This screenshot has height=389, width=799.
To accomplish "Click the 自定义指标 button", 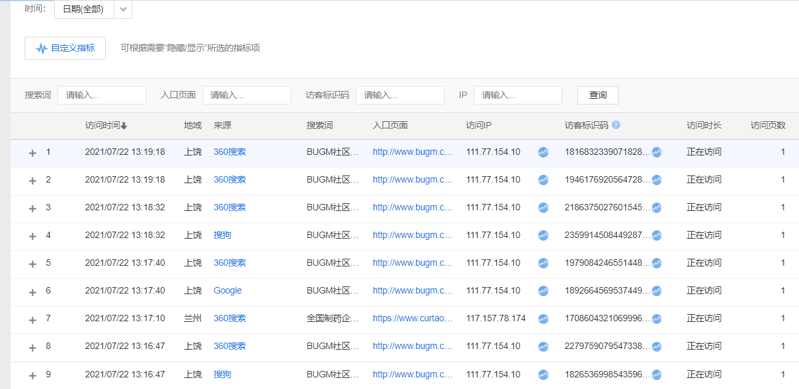I will (x=65, y=48).
